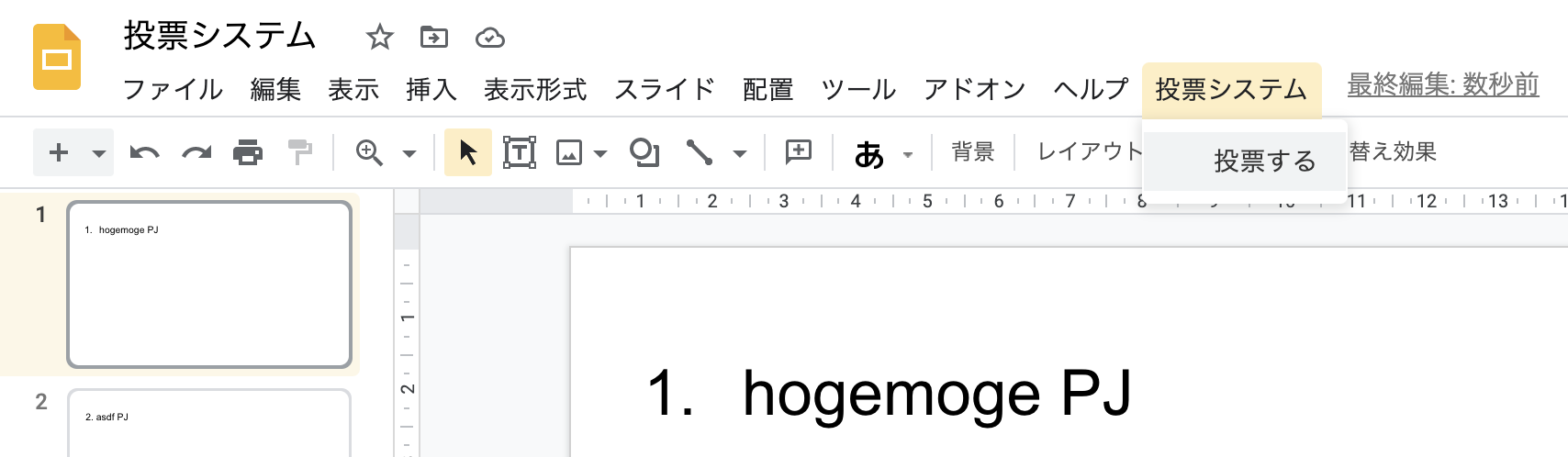Click the zoom magnifier tool
Screen dimensions: 1568x457
click(x=369, y=152)
